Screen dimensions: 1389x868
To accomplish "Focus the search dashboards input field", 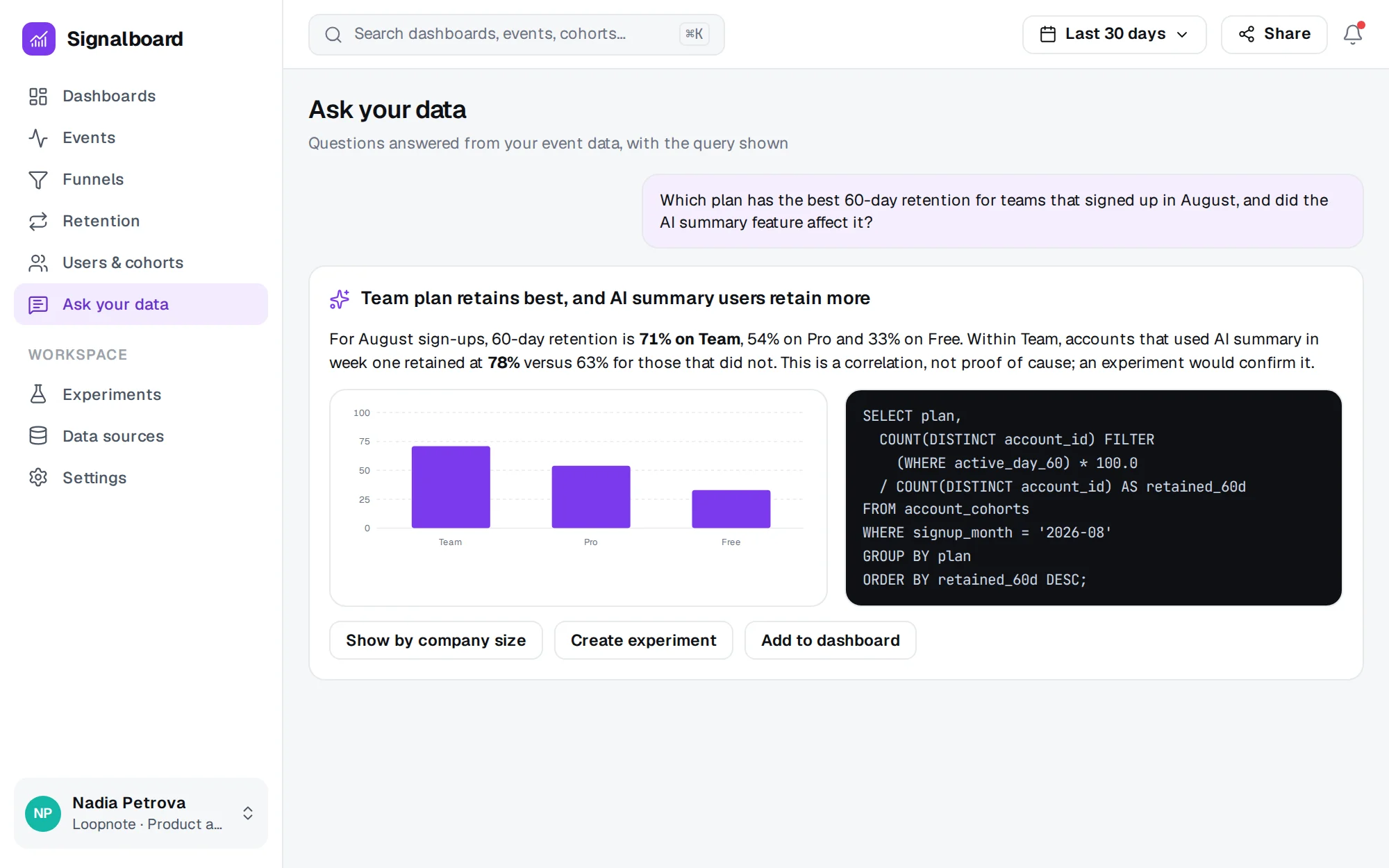I will tap(516, 35).
